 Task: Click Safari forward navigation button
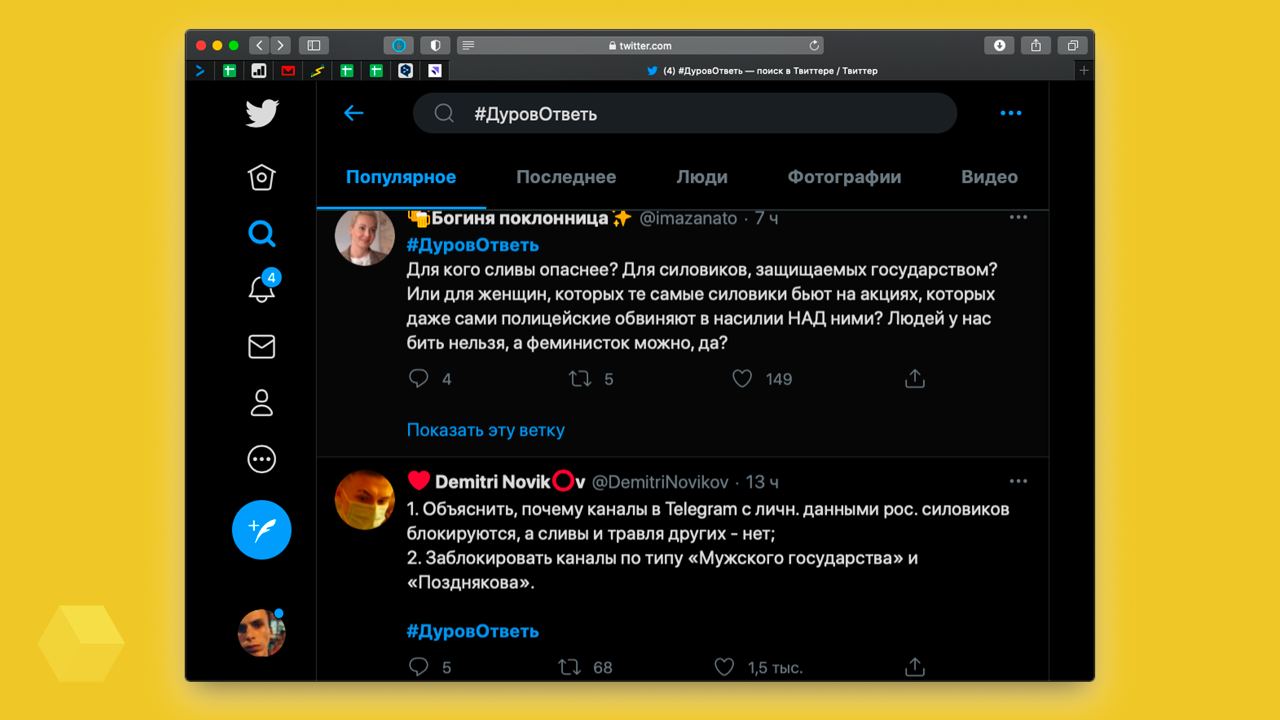(280, 45)
